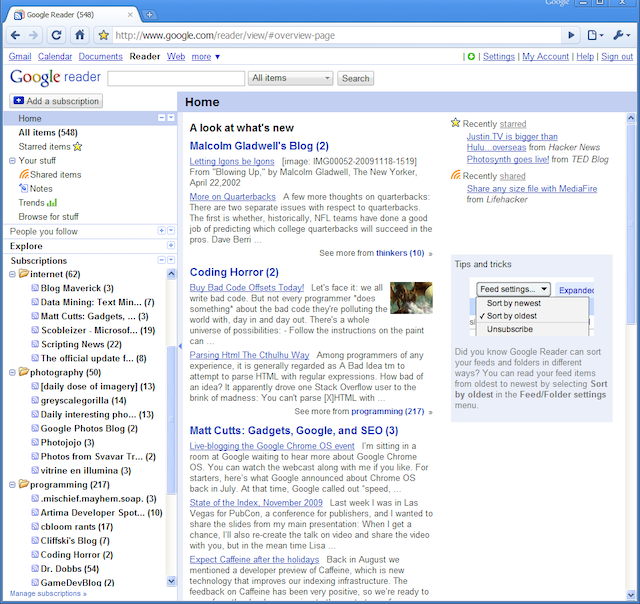This screenshot has height=604, width=640.
Task: Click the Recently starred star icon
Action: tap(456, 123)
